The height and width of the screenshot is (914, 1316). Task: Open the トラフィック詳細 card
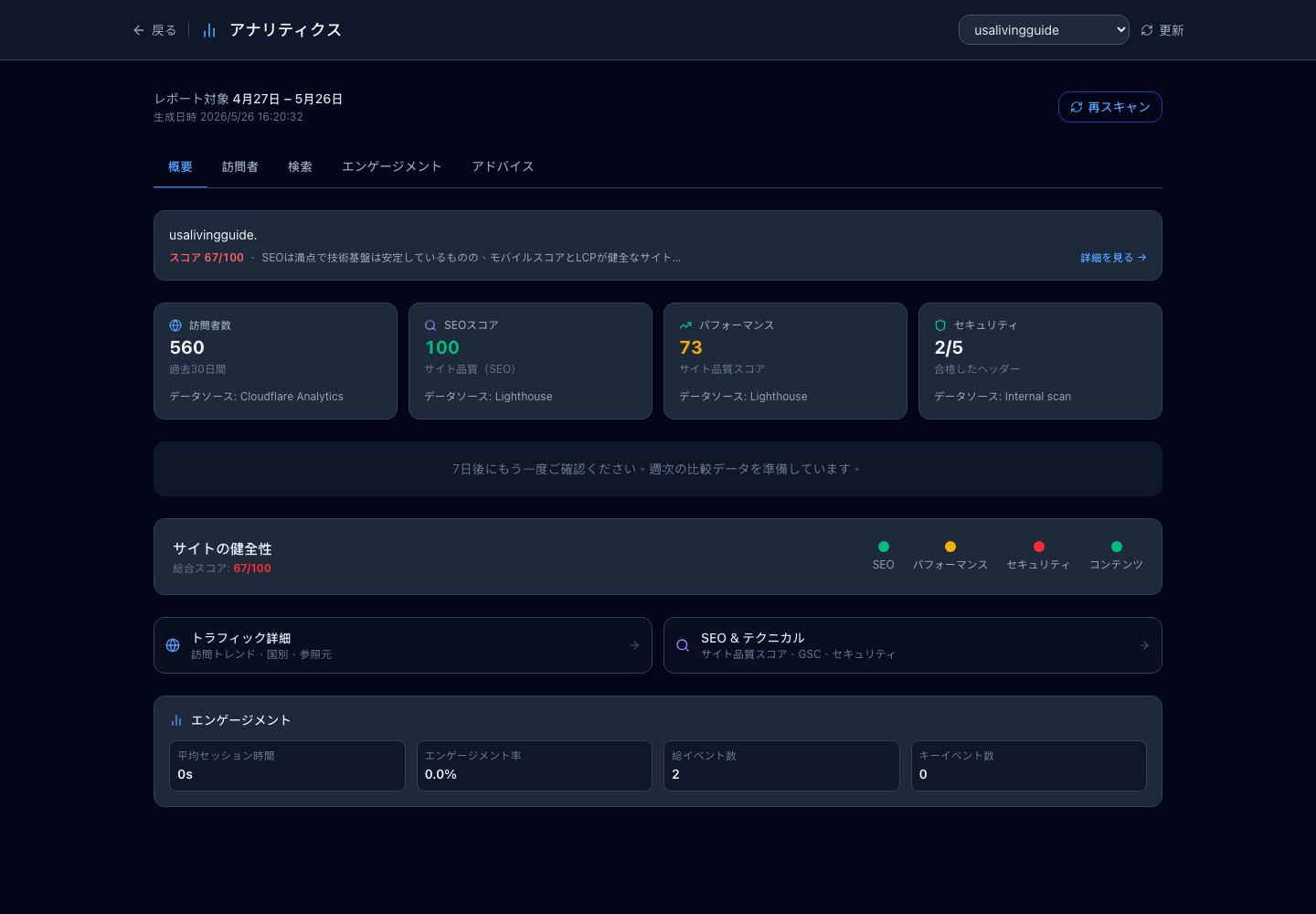tap(403, 645)
